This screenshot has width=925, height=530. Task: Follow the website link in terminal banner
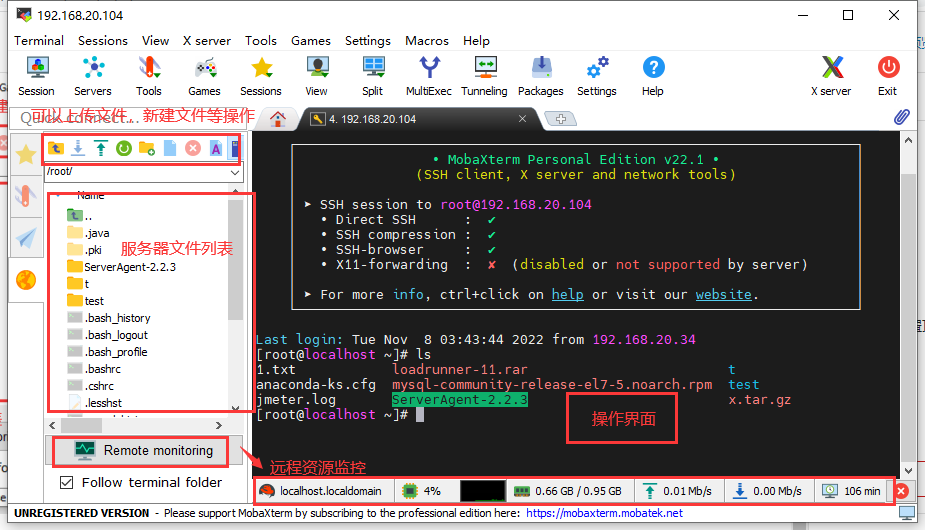(x=724, y=295)
